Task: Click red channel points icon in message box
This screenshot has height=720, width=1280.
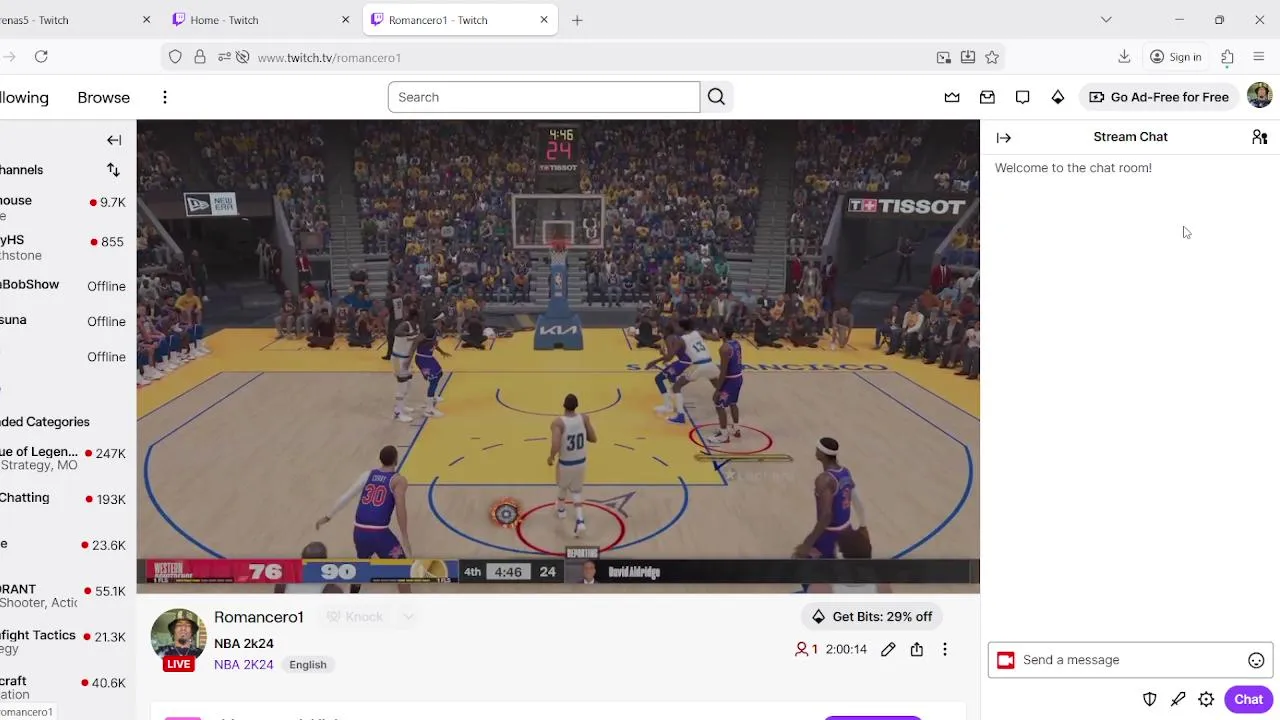Action: click(x=1006, y=660)
